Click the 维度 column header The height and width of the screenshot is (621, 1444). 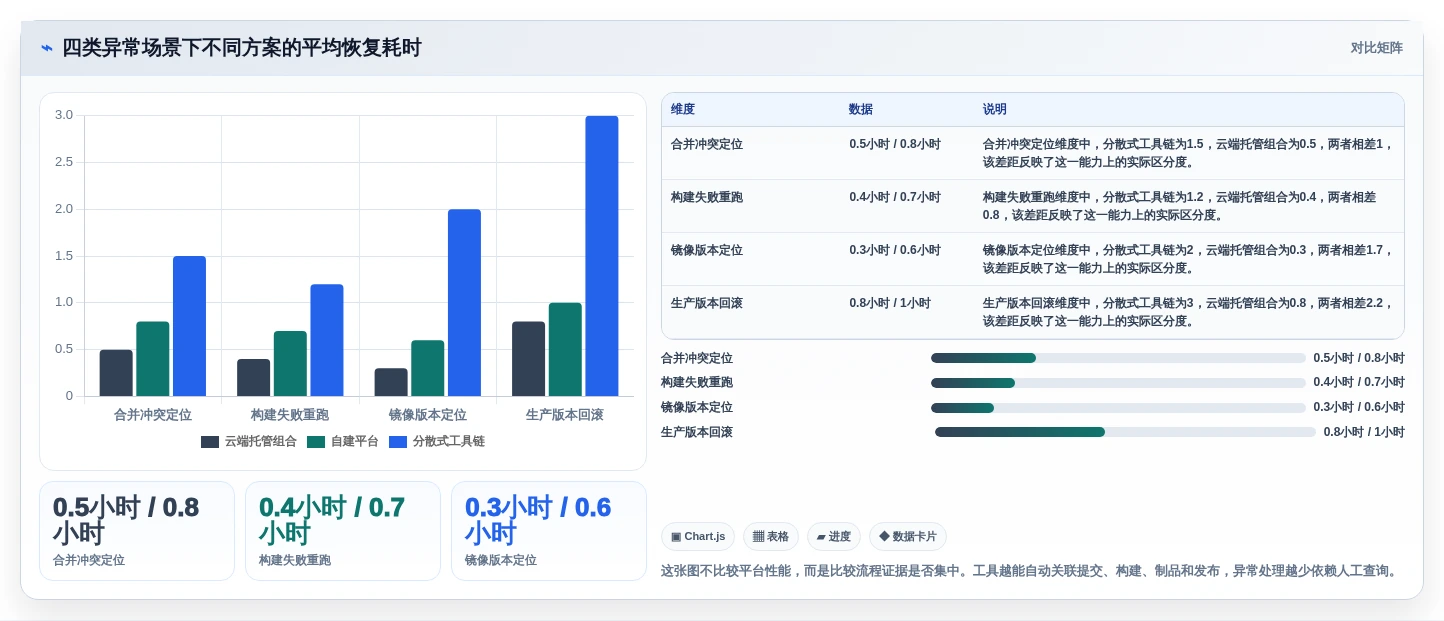pyautogui.click(x=683, y=110)
